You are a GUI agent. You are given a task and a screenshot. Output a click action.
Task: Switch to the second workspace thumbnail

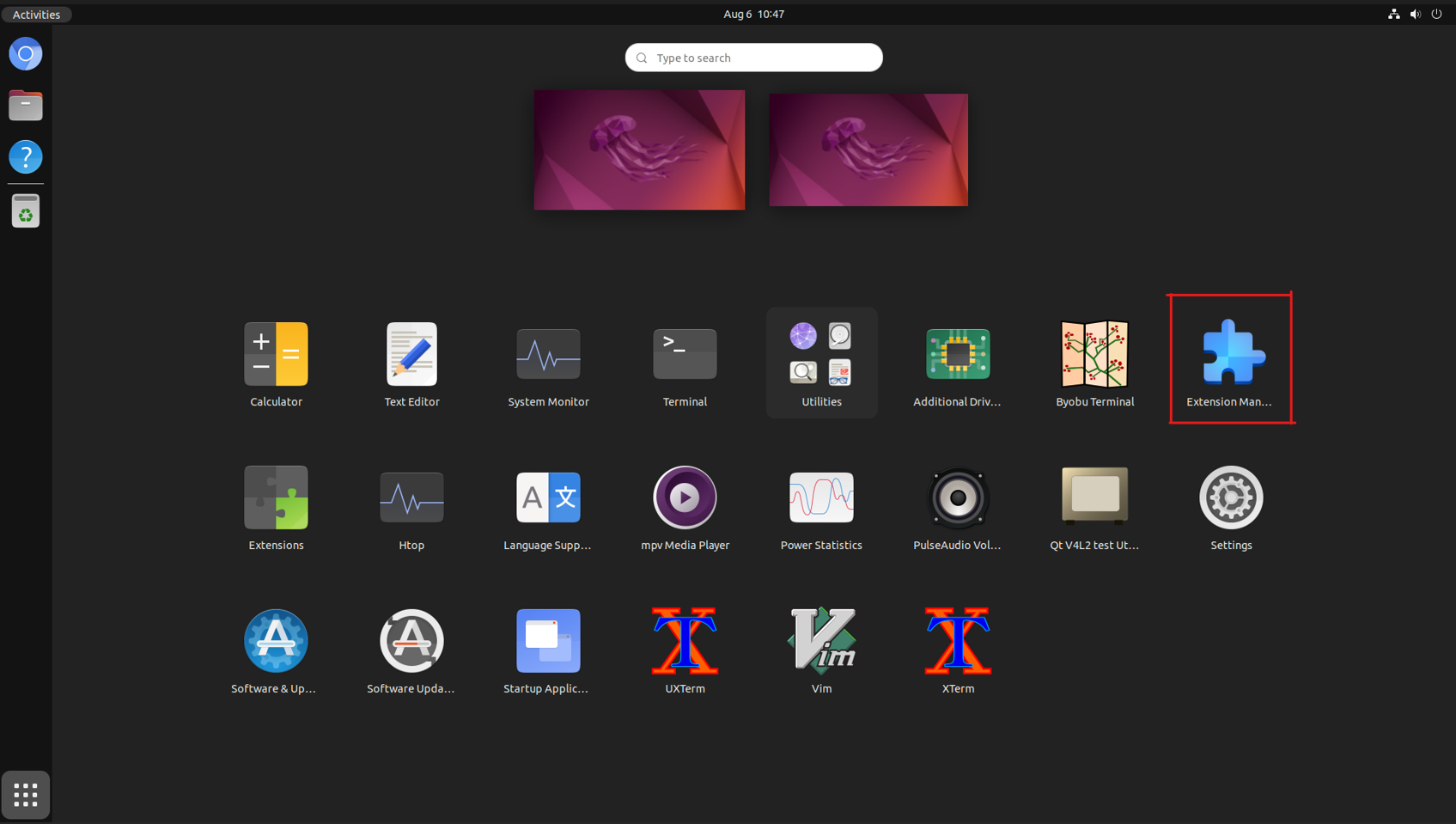pos(868,150)
